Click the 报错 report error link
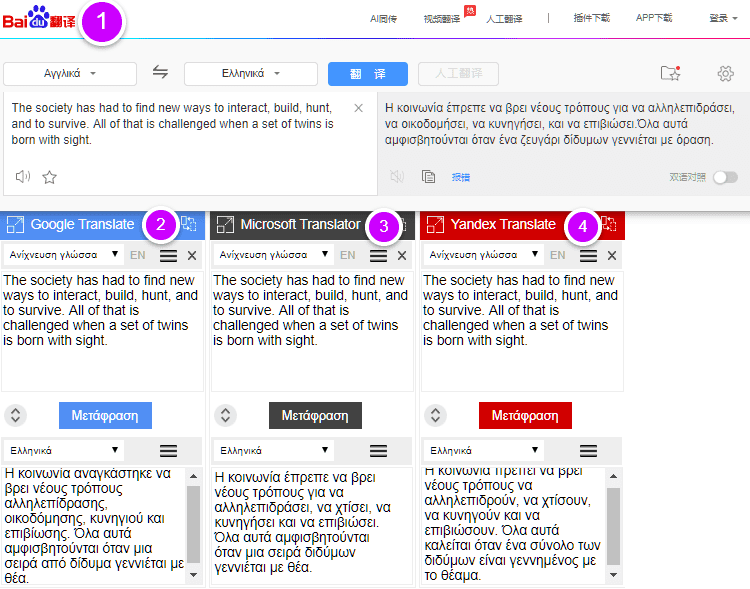The height and width of the screenshot is (589, 750). click(x=461, y=178)
